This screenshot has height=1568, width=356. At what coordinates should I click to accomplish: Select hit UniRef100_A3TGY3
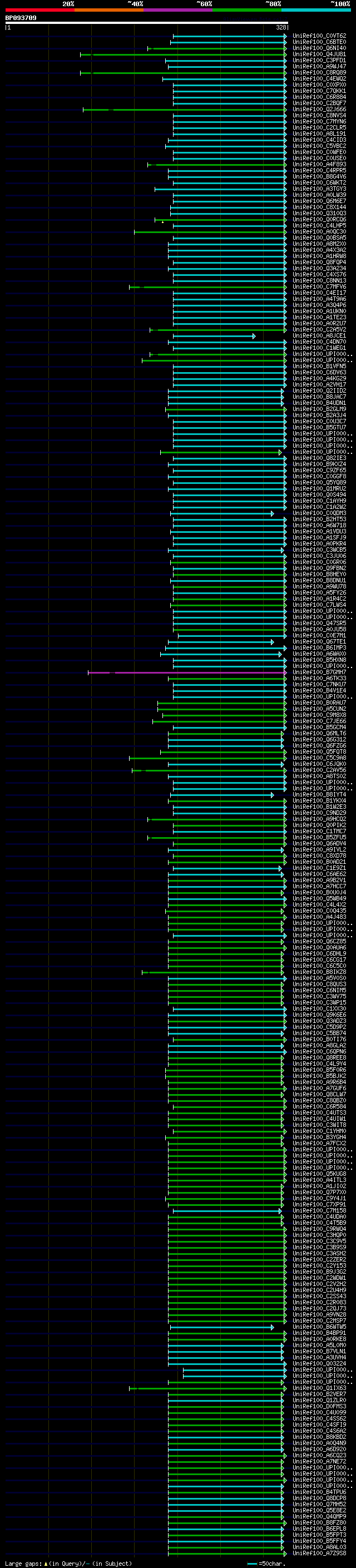pyautogui.click(x=319, y=189)
